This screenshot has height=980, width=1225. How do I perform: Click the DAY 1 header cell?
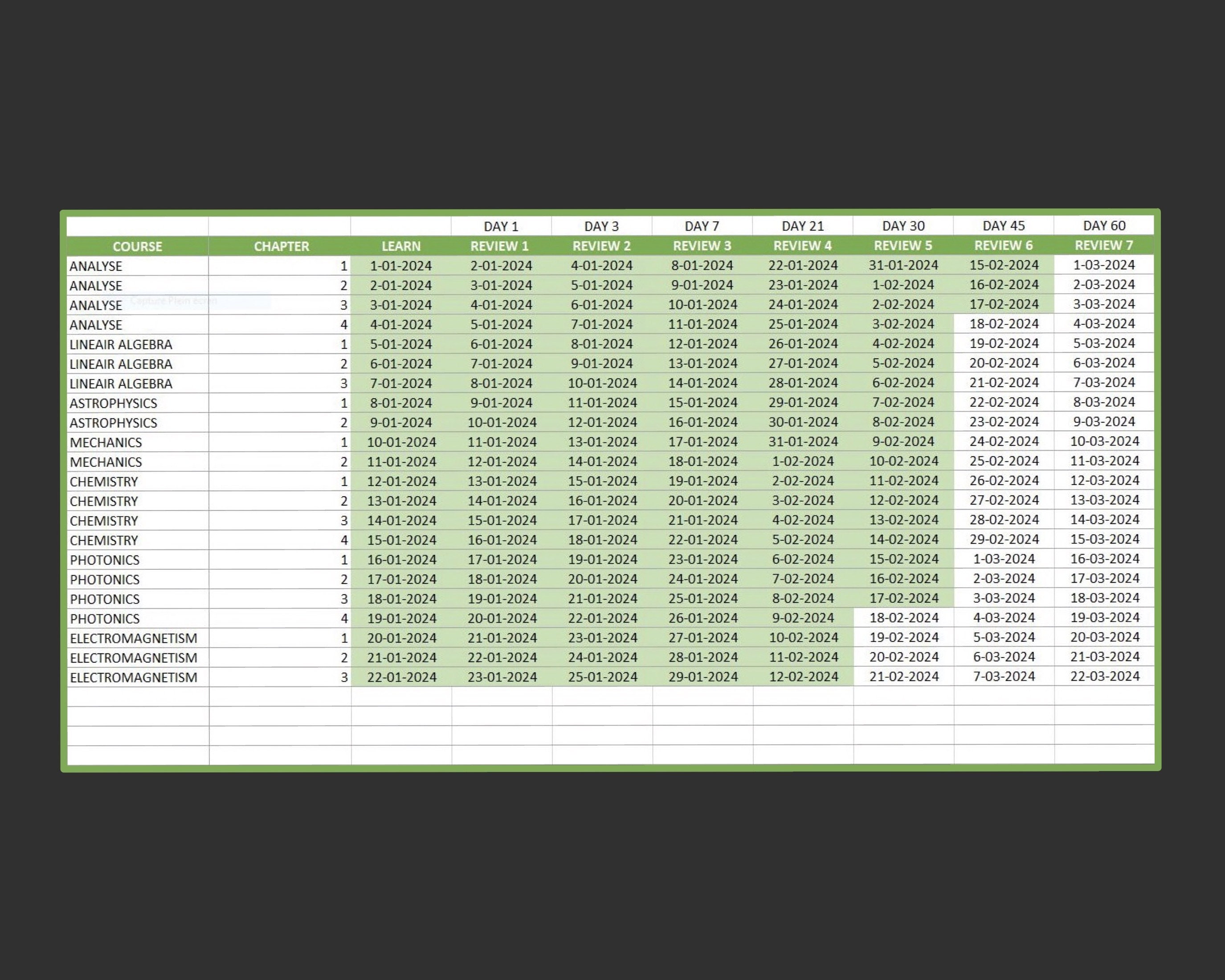pos(501,225)
